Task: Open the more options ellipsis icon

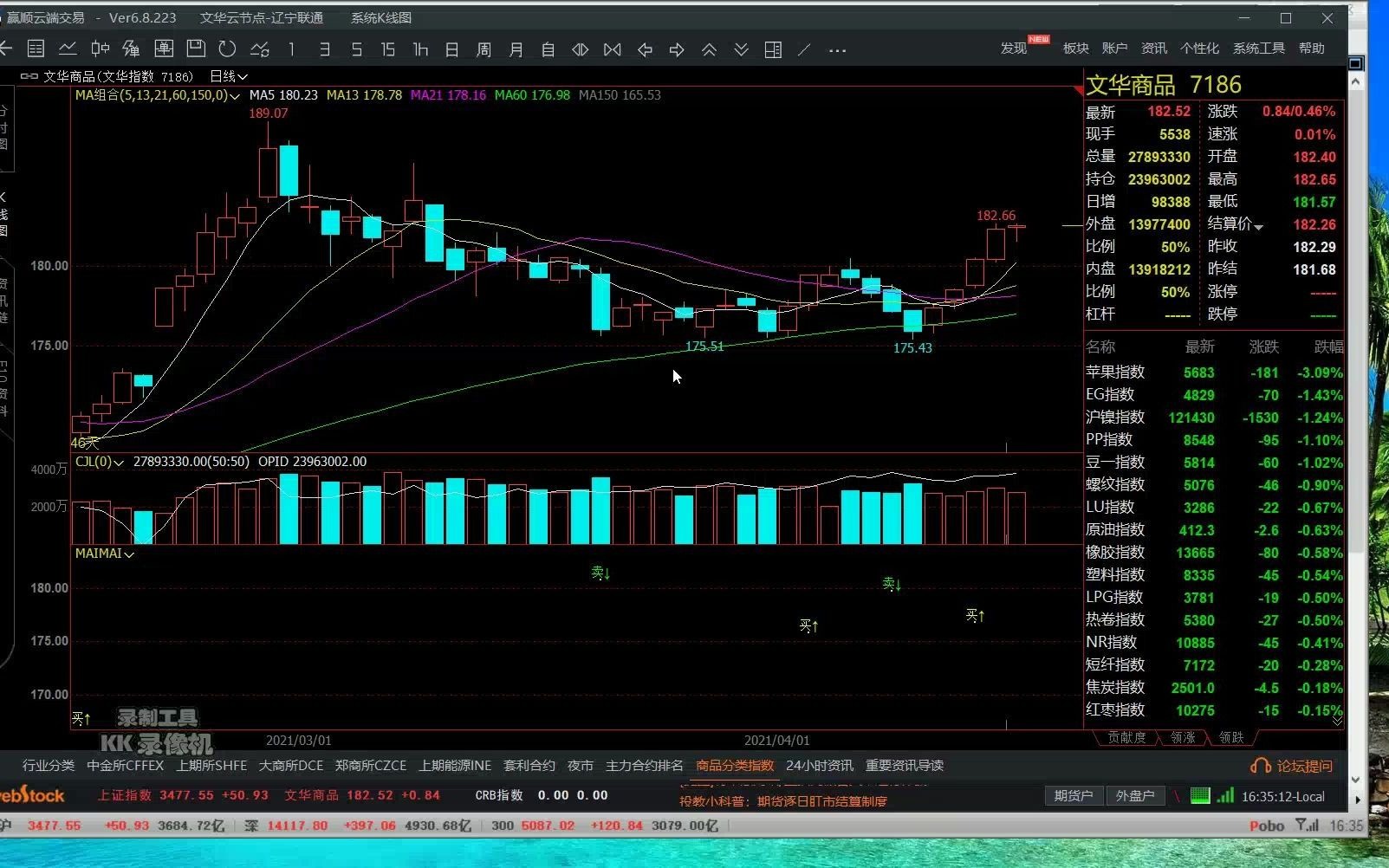Action: pyautogui.click(x=837, y=50)
